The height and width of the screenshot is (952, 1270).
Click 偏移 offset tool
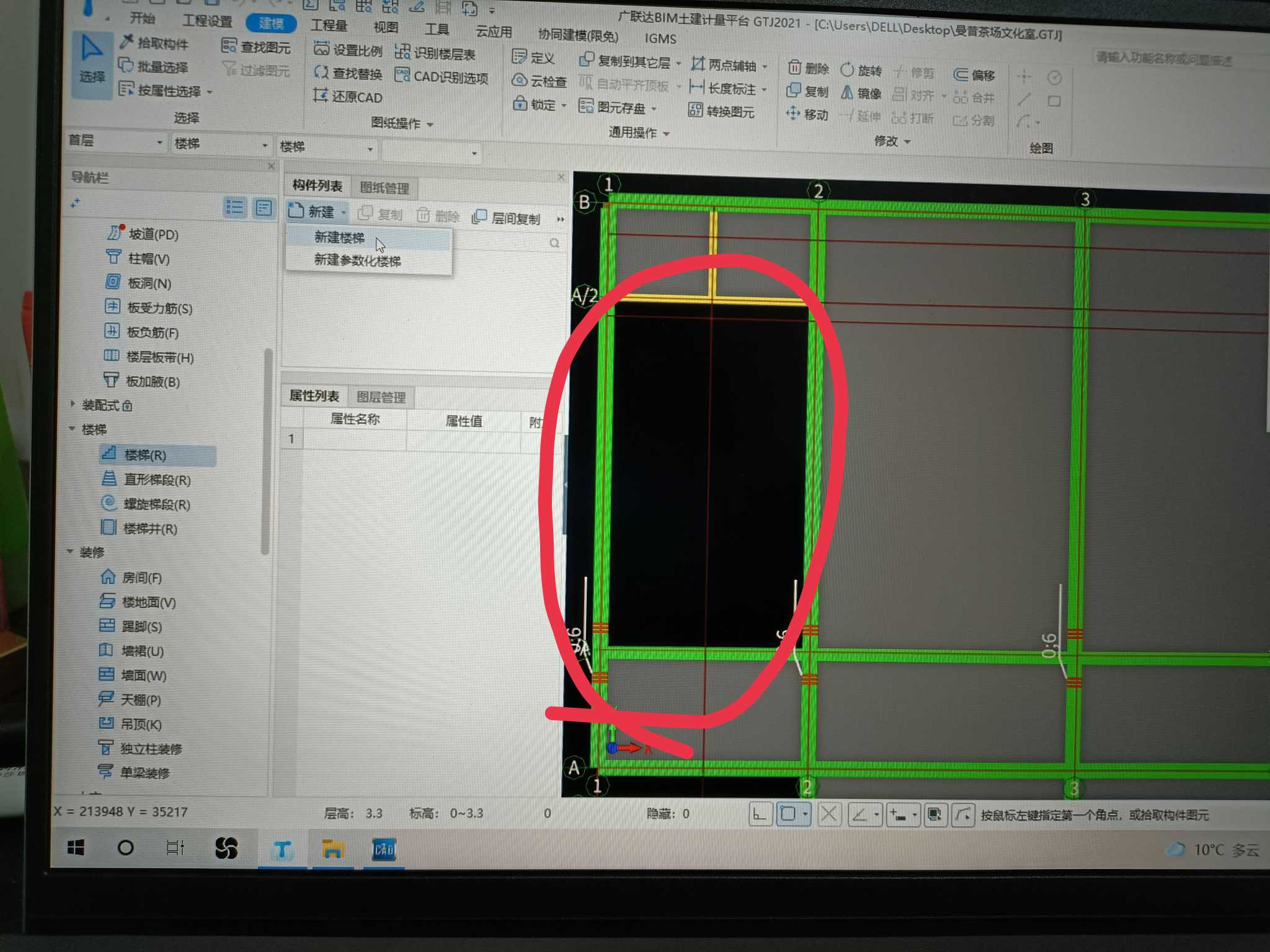pos(974,75)
